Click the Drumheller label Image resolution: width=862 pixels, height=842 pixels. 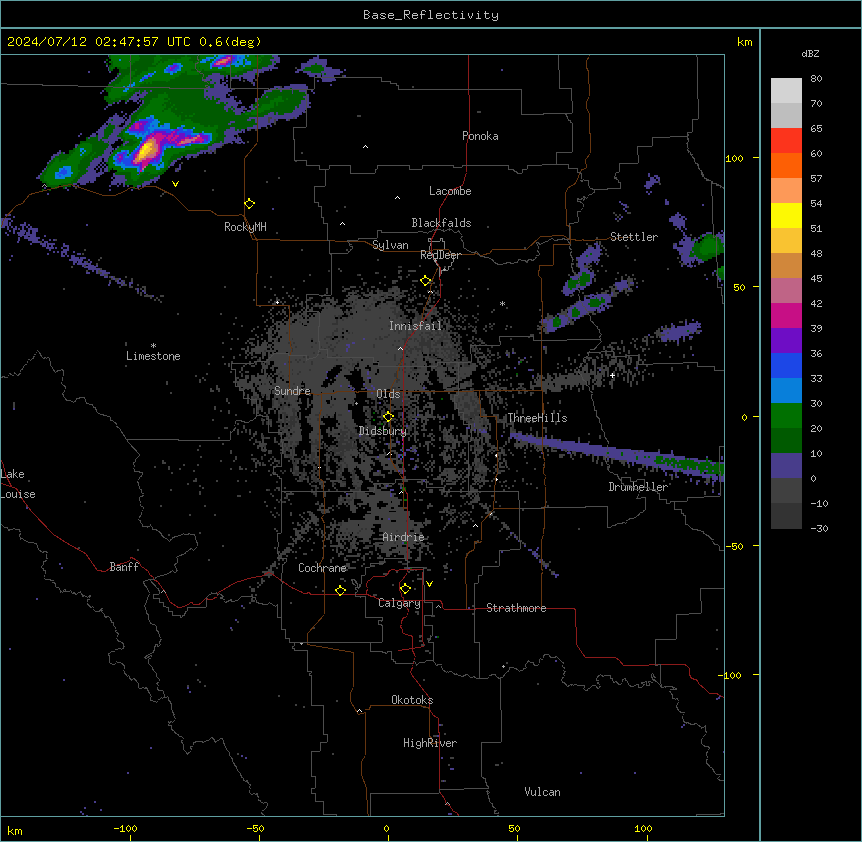638,487
